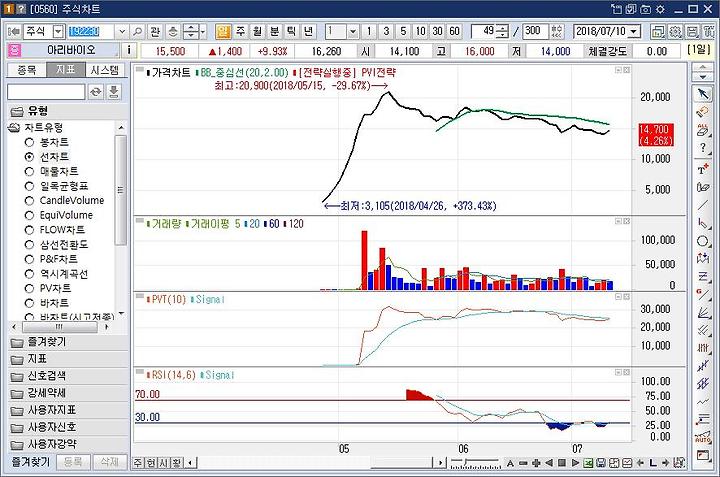Click the Excel export icon in bottom toolbar
This screenshot has height=477, width=720.
(587, 463)
